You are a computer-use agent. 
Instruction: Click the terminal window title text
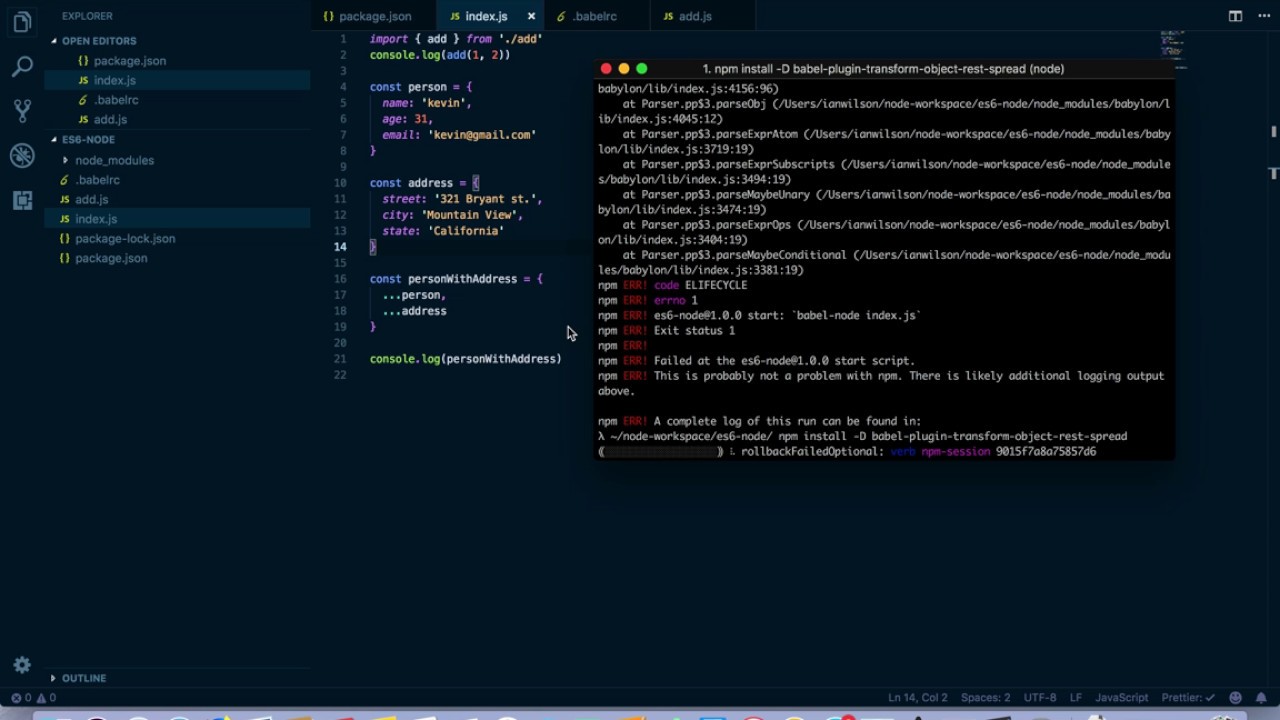(883, 69)
